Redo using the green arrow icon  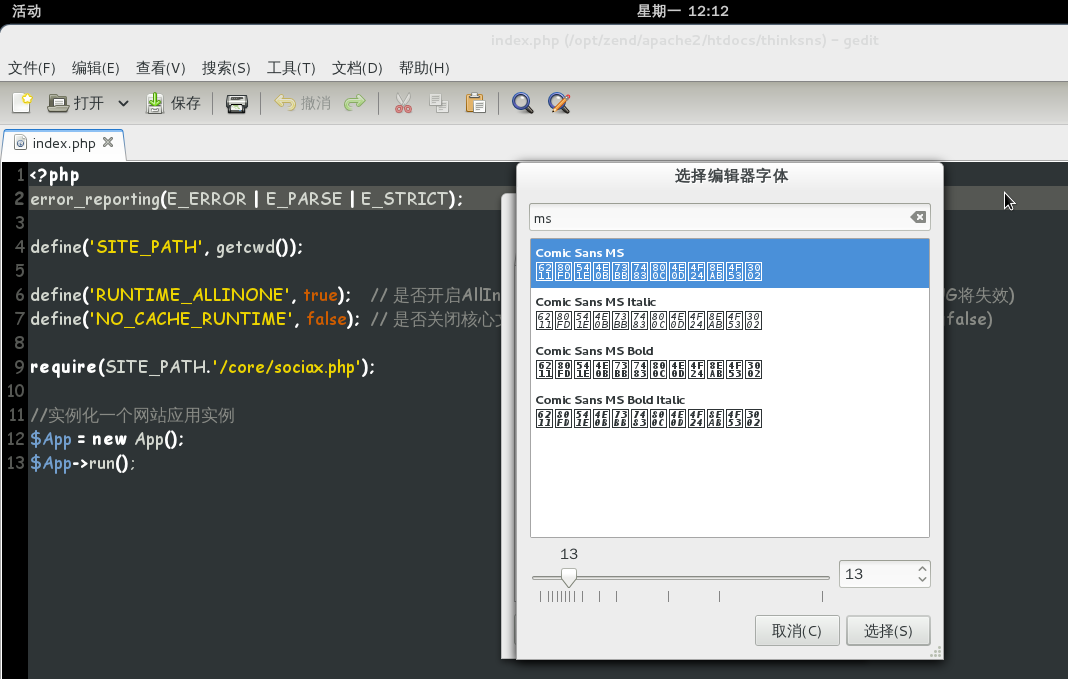355,103
